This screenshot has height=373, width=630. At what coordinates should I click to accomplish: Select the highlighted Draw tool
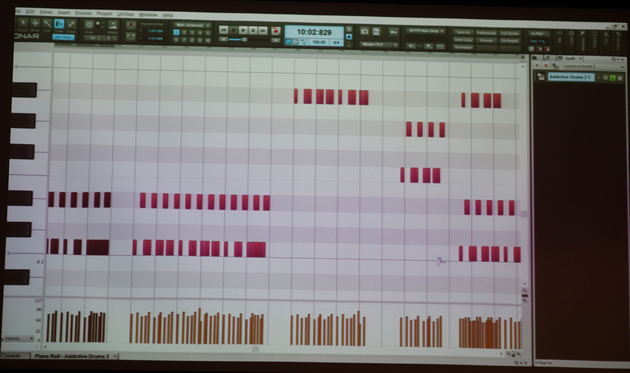pyautogui.click(x=59, y=24)
